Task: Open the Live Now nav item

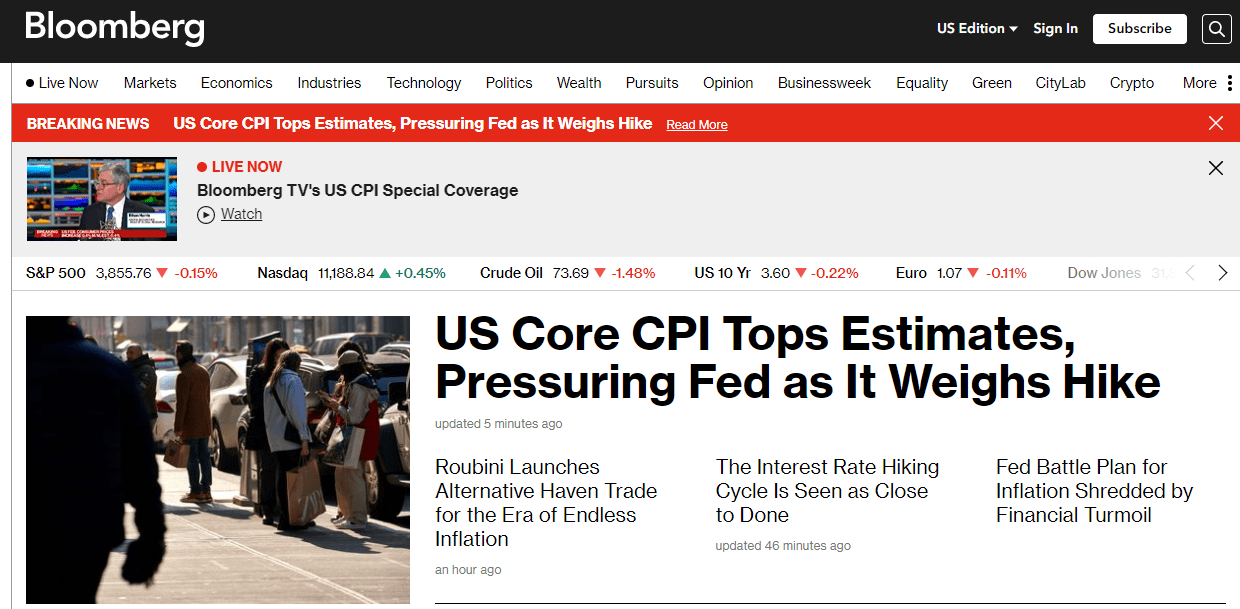Action: (62, 83)
